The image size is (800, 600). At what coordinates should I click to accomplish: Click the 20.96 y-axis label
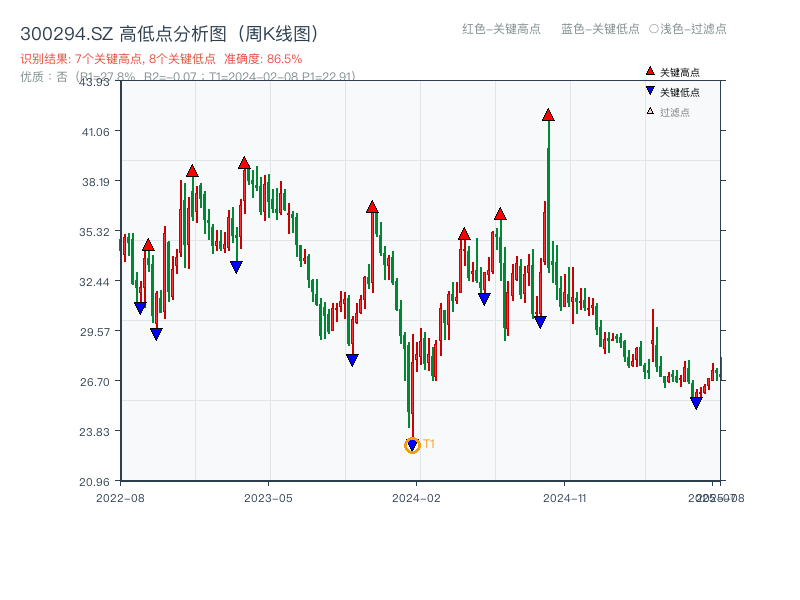tap(94, 482)
